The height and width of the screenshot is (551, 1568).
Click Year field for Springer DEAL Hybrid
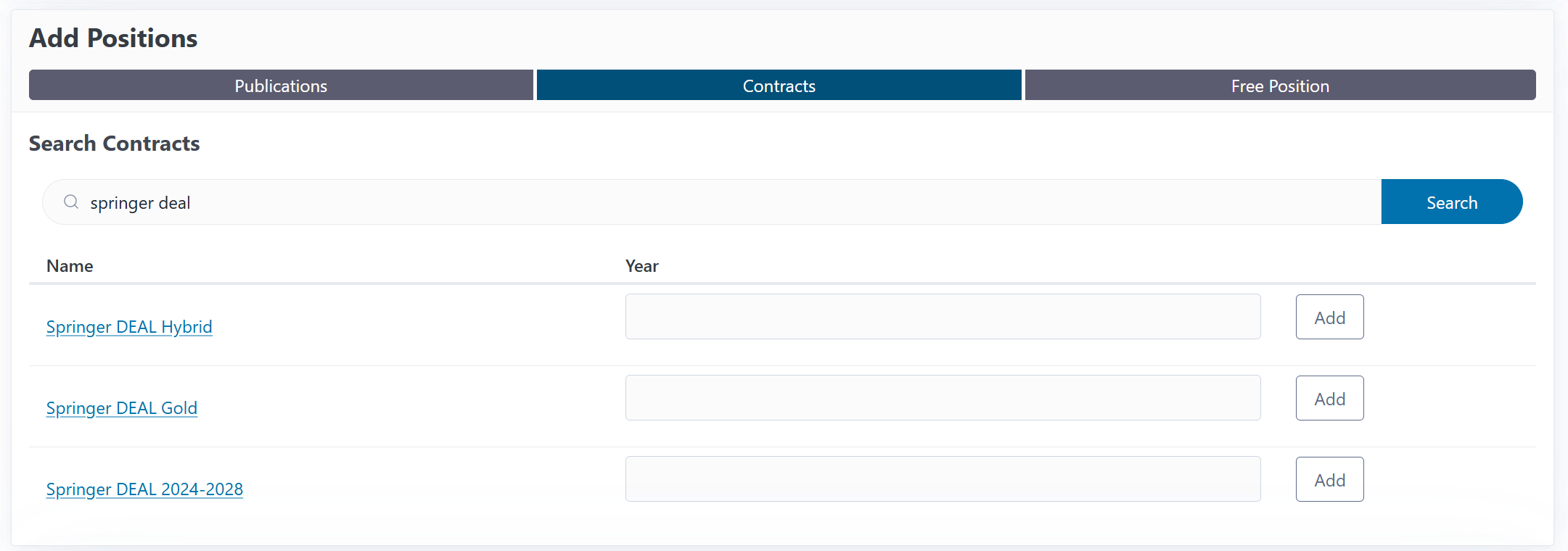point(943,317)
